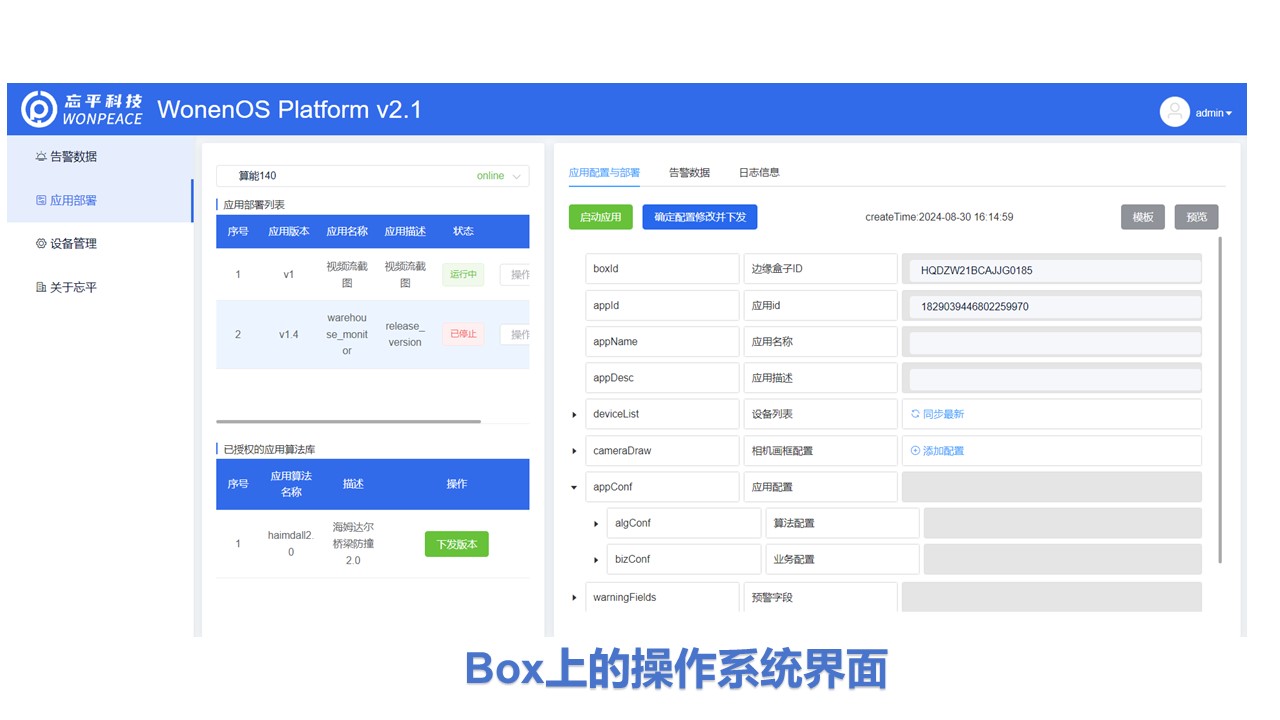Click the 应用名称 column header
Image resolution: width=1280 pixels, height=720 pixels.
tap(347, 231)
